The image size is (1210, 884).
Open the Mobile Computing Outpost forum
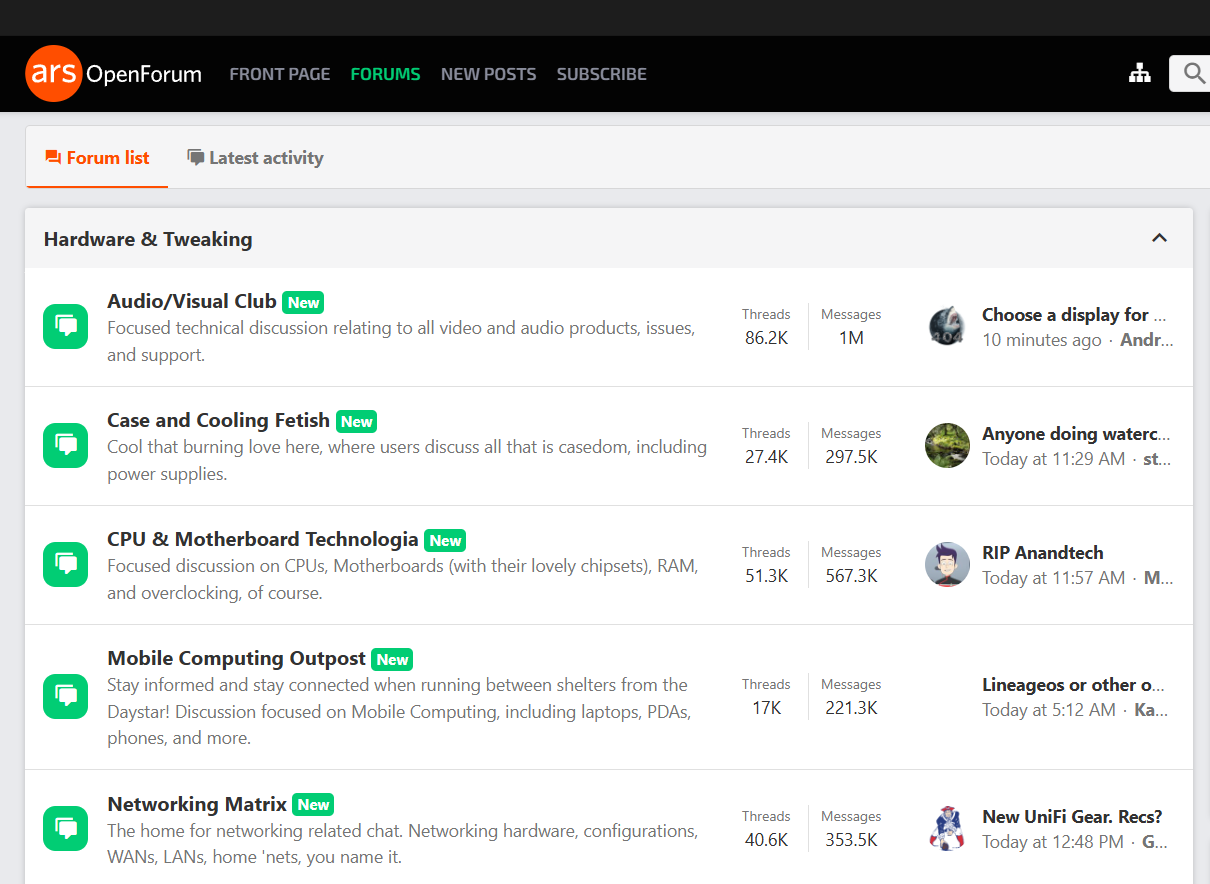tap(237, 658)
